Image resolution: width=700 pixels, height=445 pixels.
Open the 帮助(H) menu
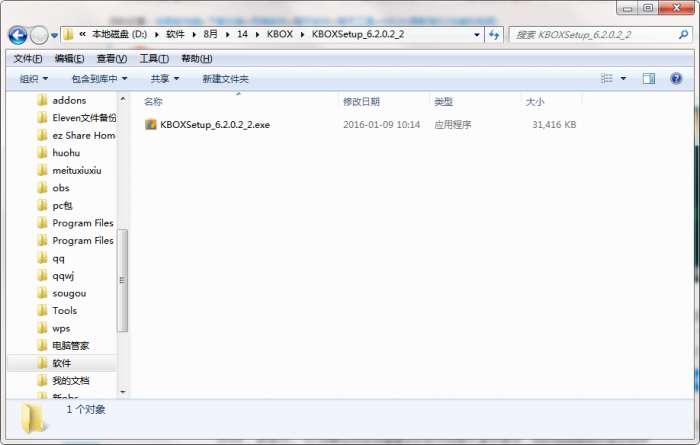click(196, 58)
